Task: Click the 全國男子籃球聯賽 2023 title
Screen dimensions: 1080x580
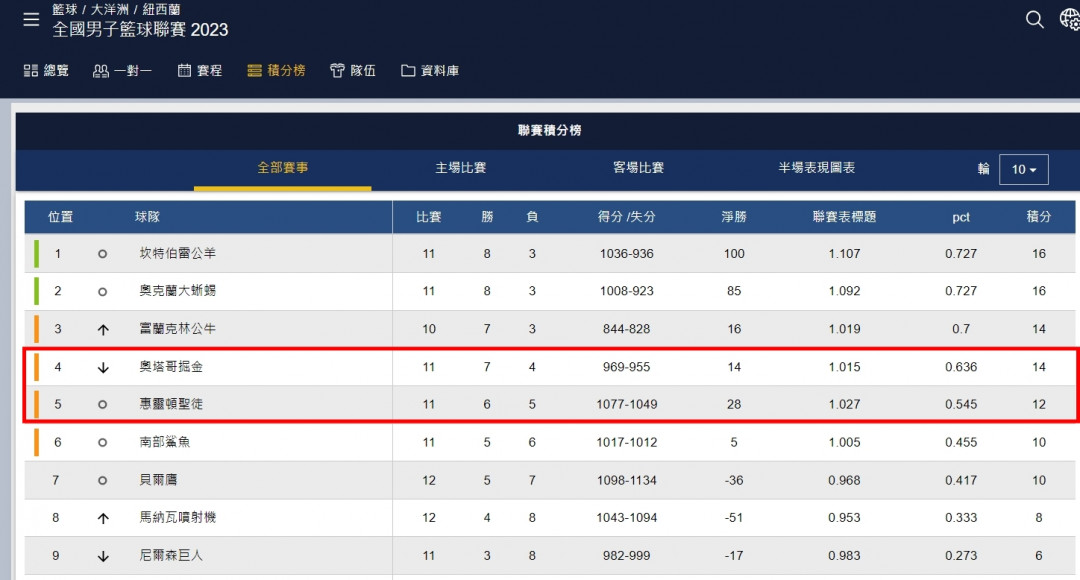Action: coord(140,30)
